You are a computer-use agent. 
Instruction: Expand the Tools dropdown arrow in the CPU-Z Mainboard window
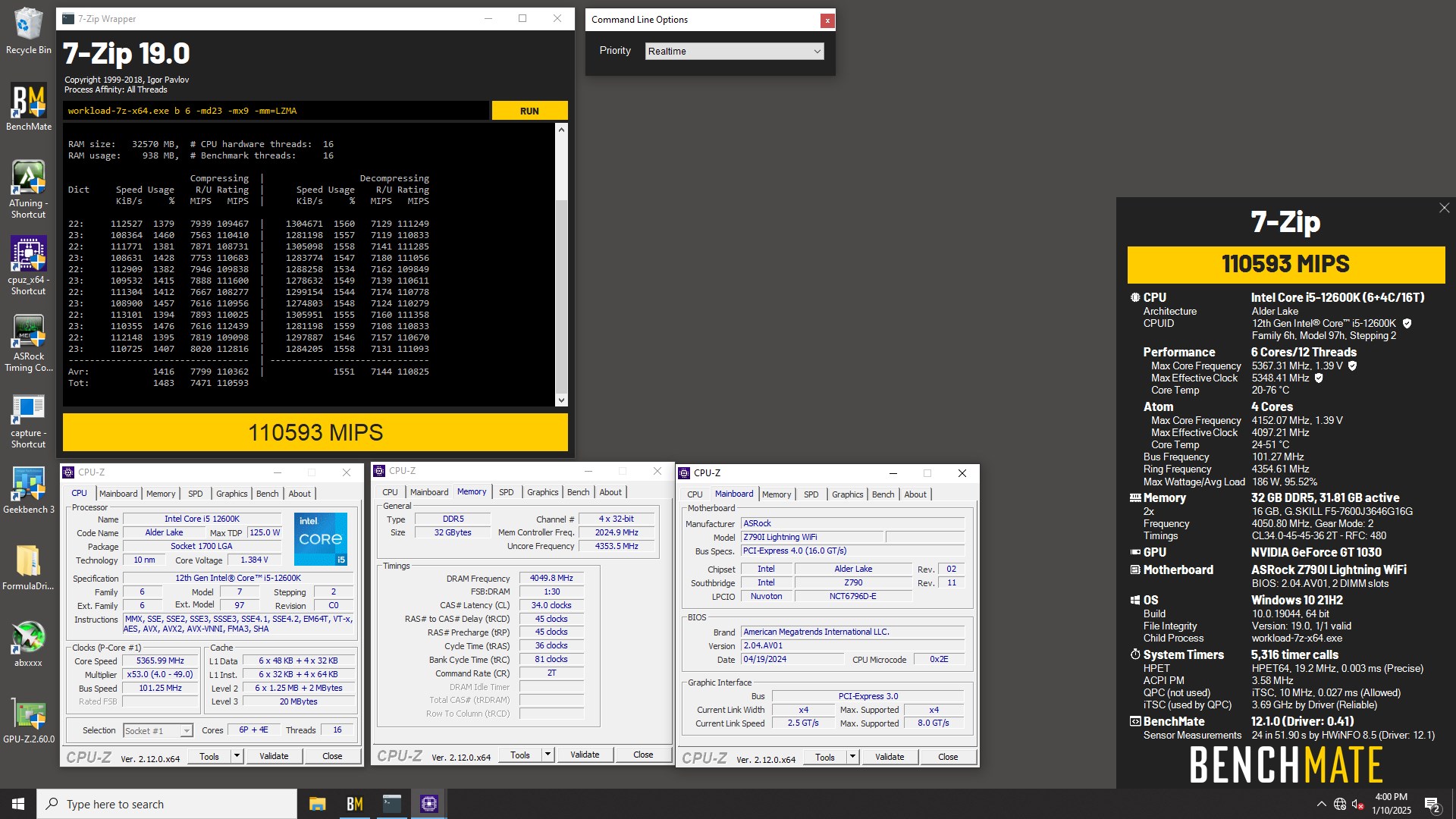click(852, 757)
